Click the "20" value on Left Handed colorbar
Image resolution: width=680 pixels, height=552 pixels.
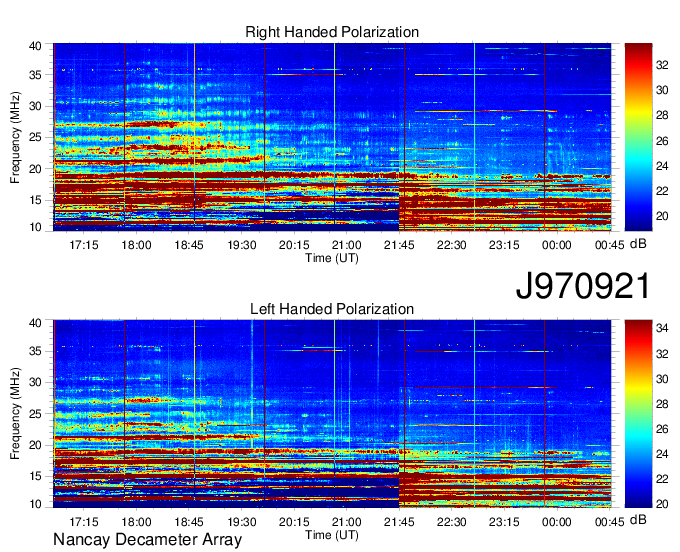[662, 504]
